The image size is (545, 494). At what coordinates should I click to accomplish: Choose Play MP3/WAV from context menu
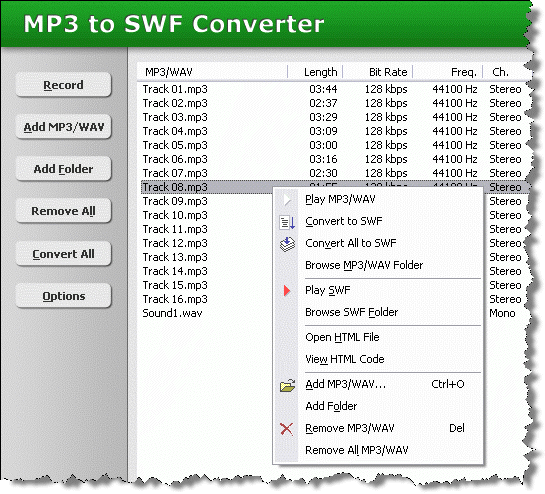click(x=378, y=200)
